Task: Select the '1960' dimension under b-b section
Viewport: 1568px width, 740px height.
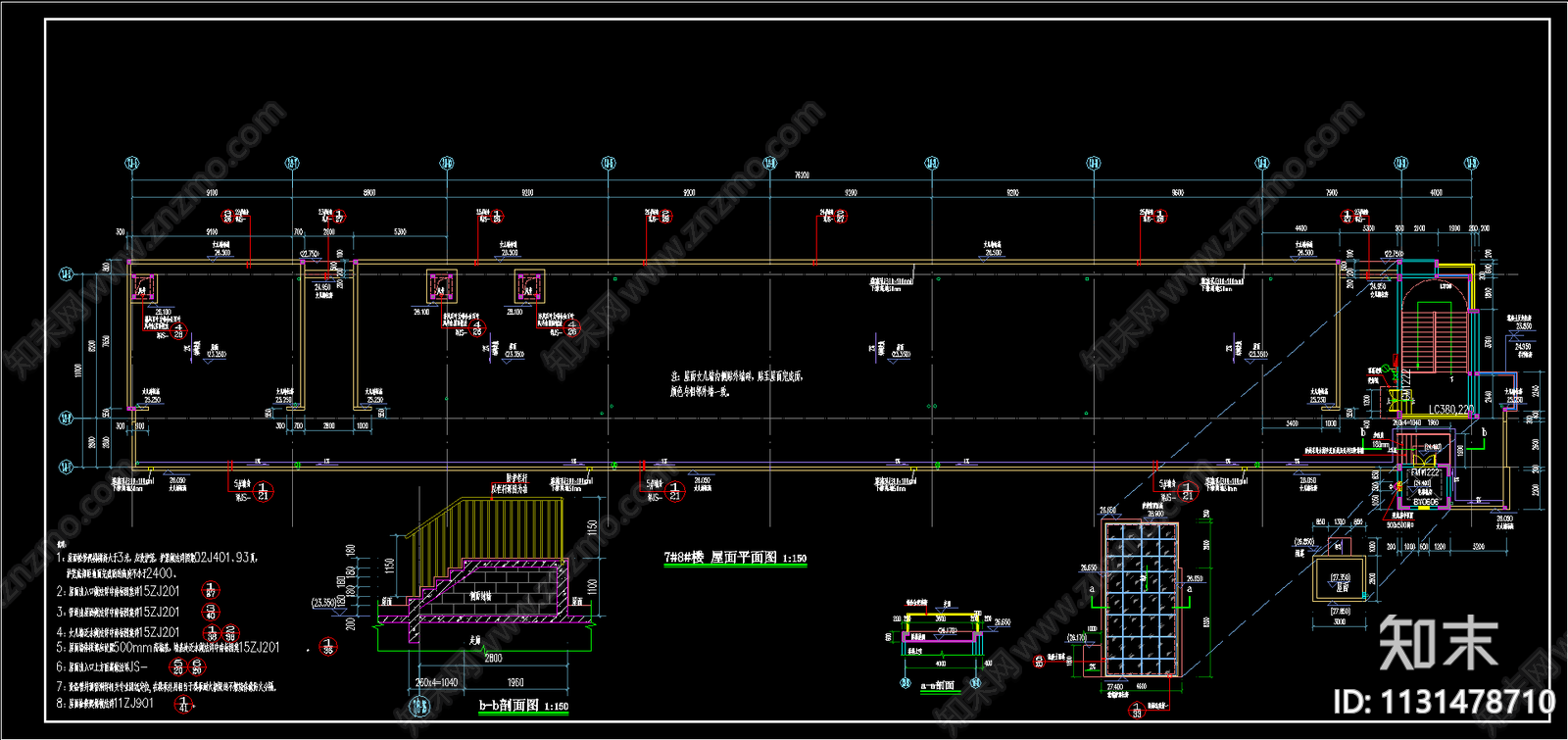Action: (x=515, y=682)
